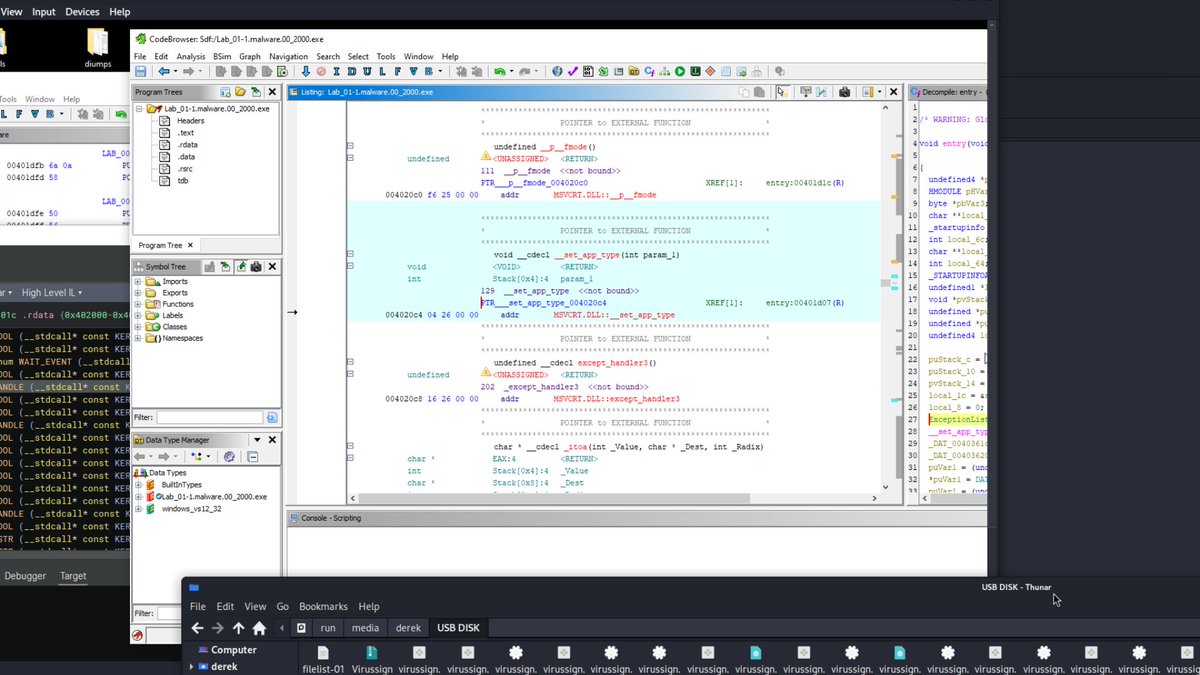The height and width of the screenshot is (675, 1200).
Task: Click the 'media' path button in Thunar
Action: tap(365, 628)
